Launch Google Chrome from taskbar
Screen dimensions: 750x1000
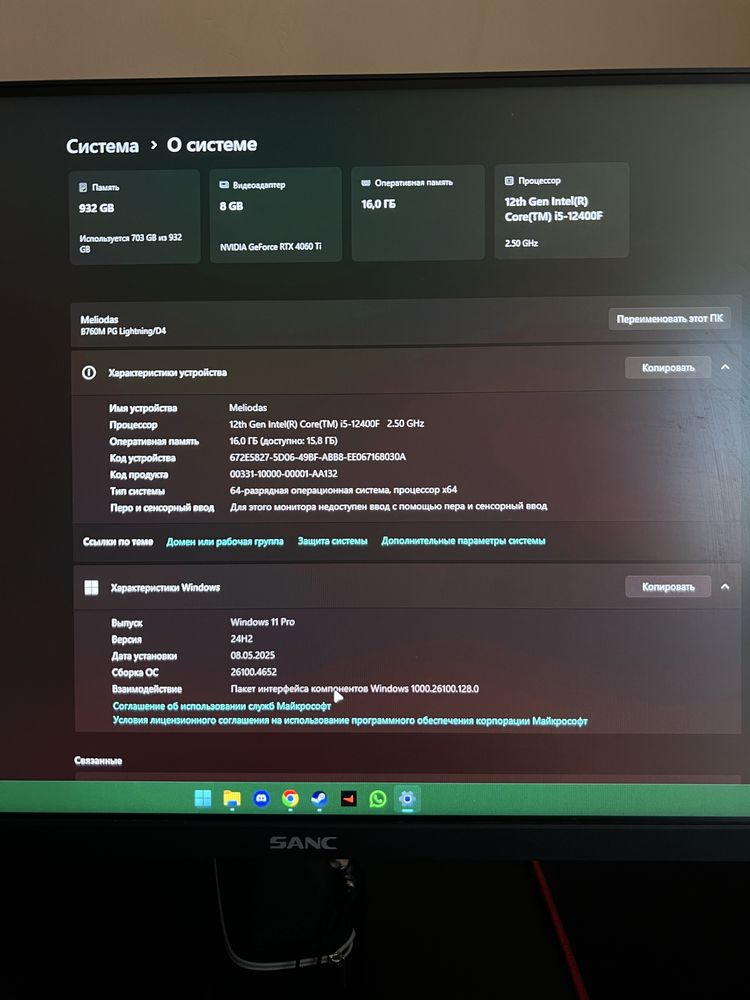(290, 798)
